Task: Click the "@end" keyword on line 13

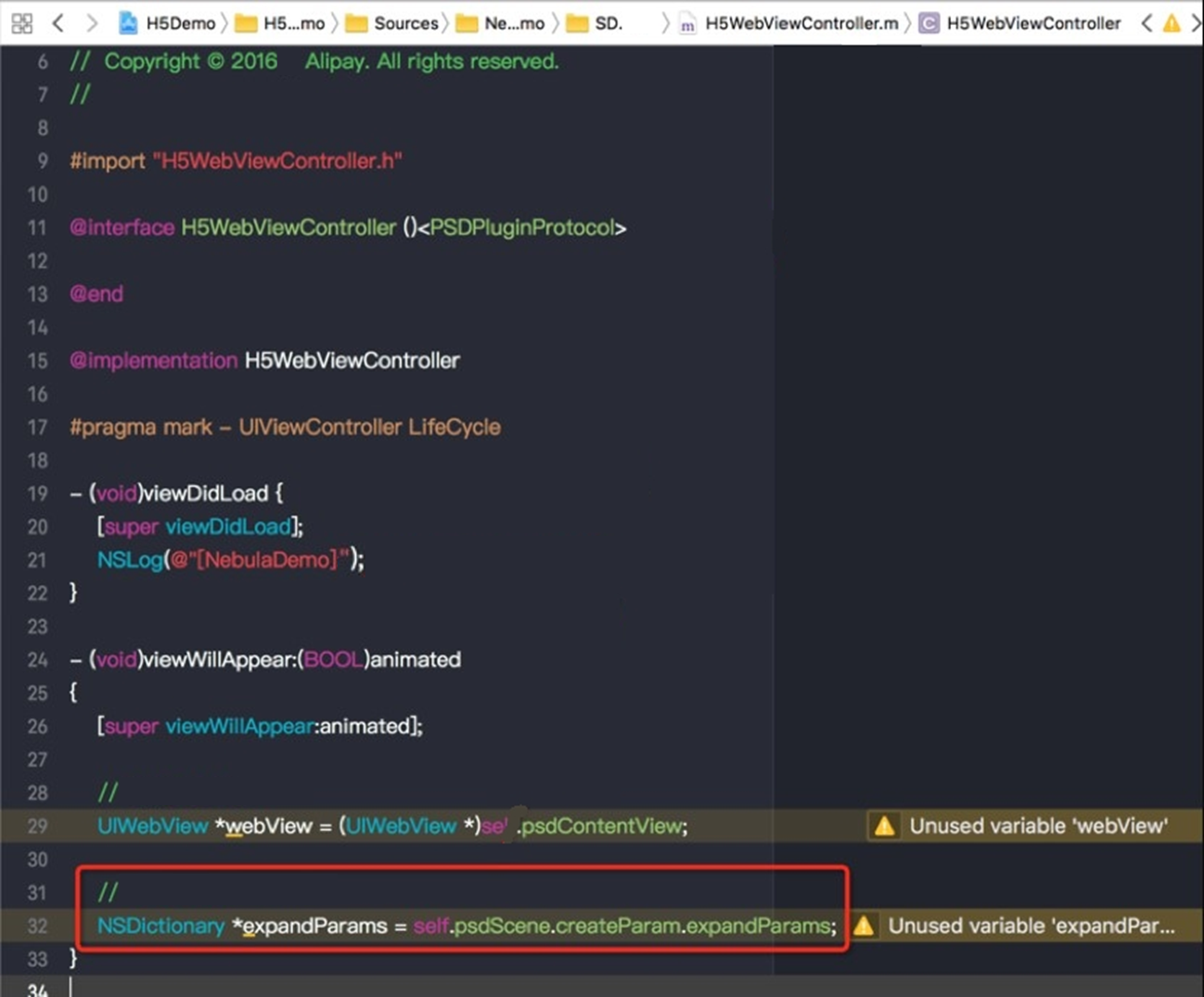Action: (96, 294)
